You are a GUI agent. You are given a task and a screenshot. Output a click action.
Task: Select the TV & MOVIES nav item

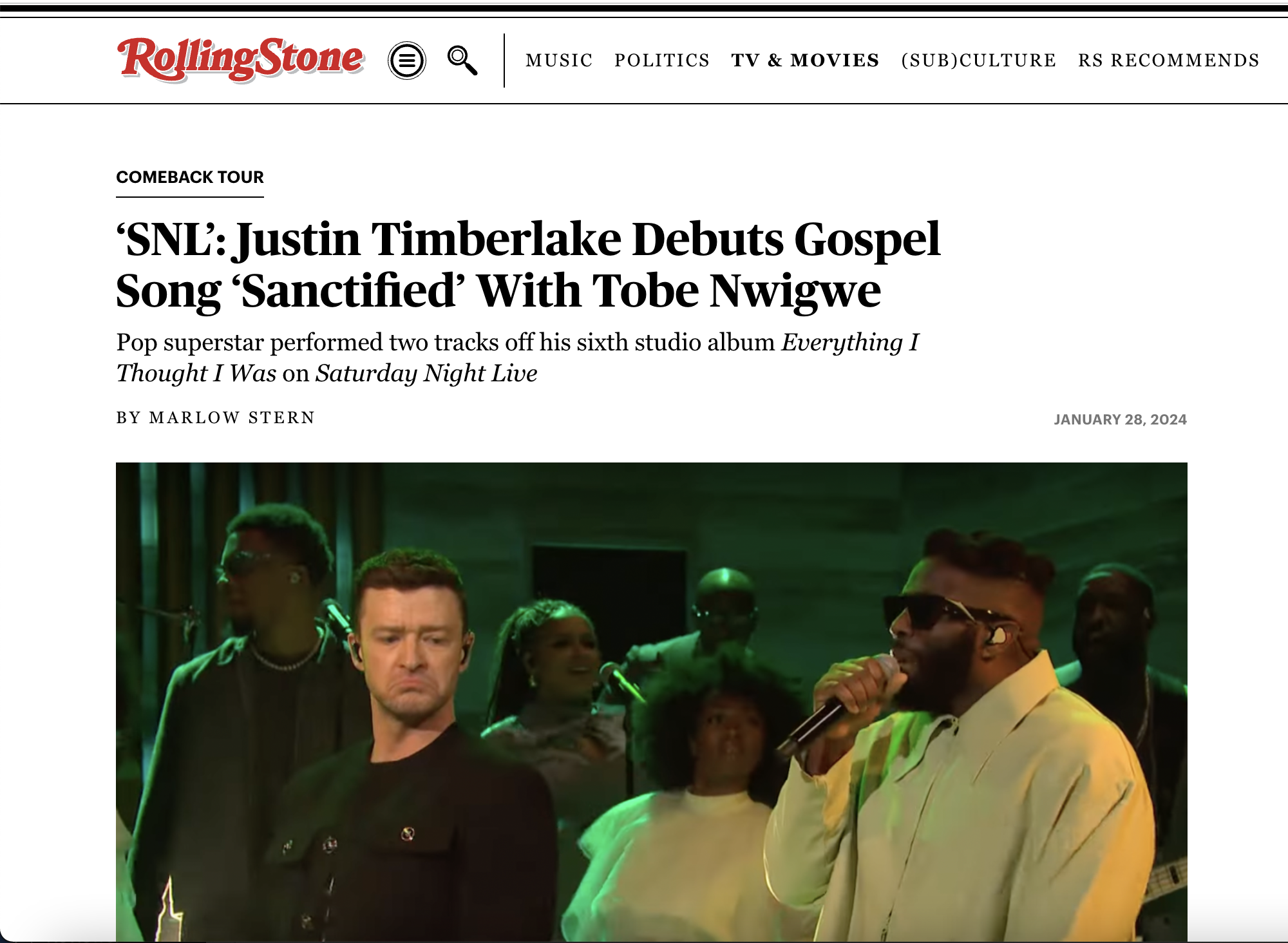pos(805,61)
